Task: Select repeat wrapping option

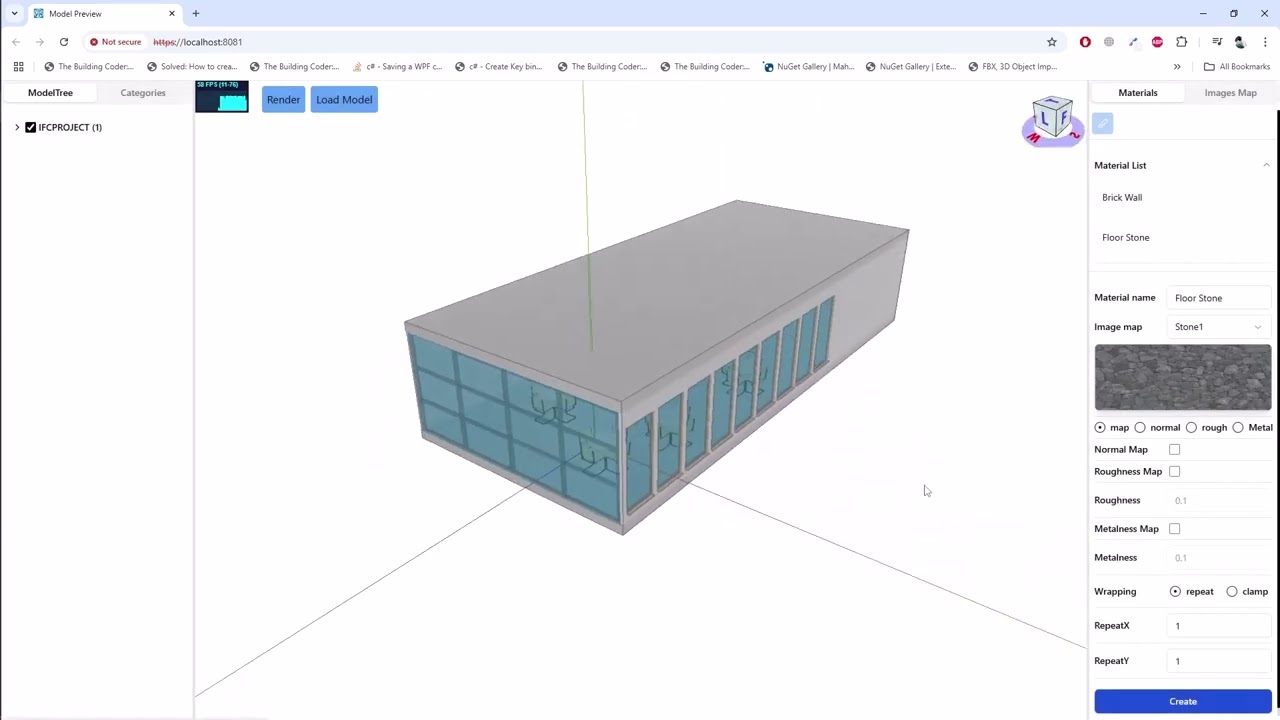Action: (x=1175, y=591)
